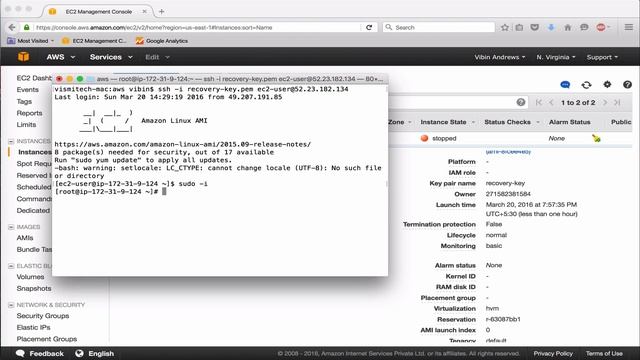The width and height of the screenshot is (640, 360).
Task: Open Elastic IPs in the sidebar
Action: (x=33, y=327)
